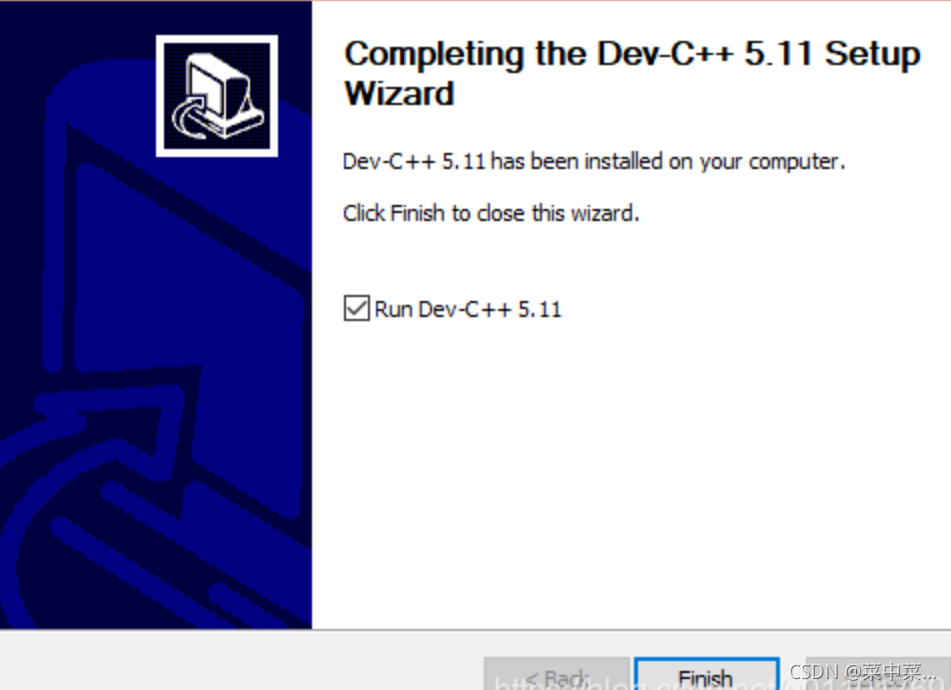Click the Completing Dev-C++ Setup heading
The width and height of the screenshot is (951, 690).
(x=632, y=73)
